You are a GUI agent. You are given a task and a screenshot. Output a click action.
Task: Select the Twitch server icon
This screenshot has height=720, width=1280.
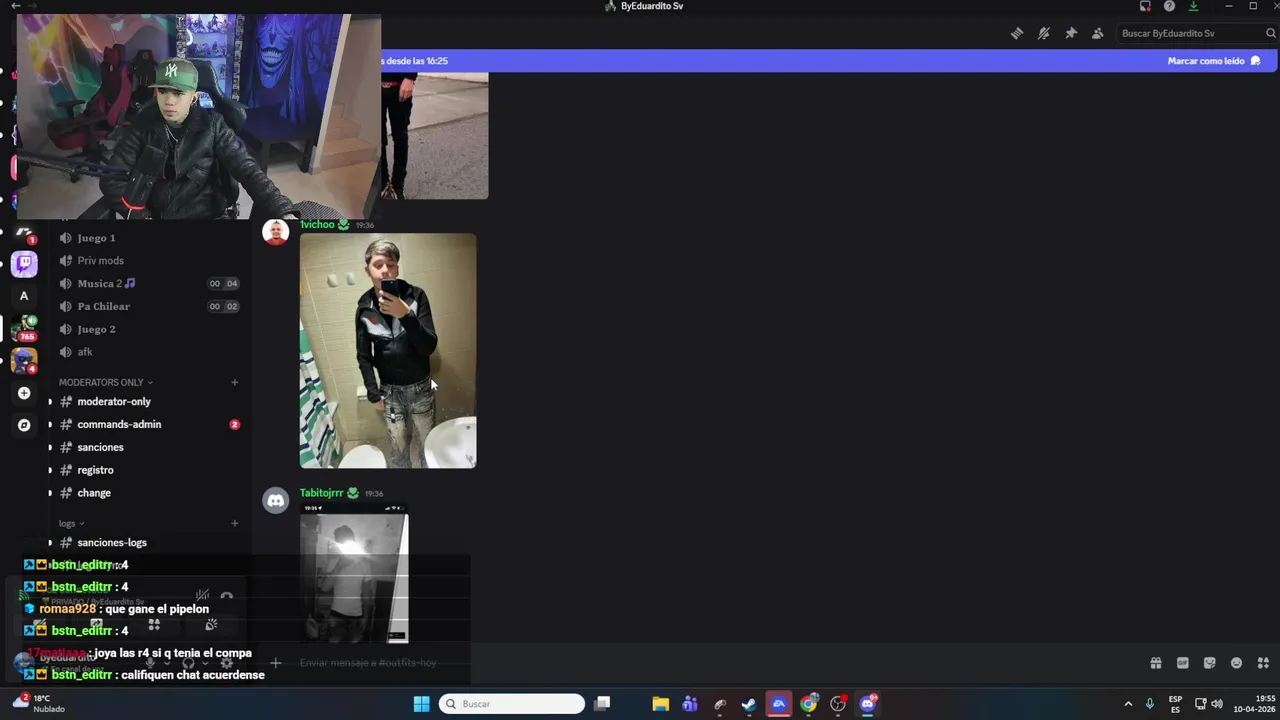coord(24,264)
